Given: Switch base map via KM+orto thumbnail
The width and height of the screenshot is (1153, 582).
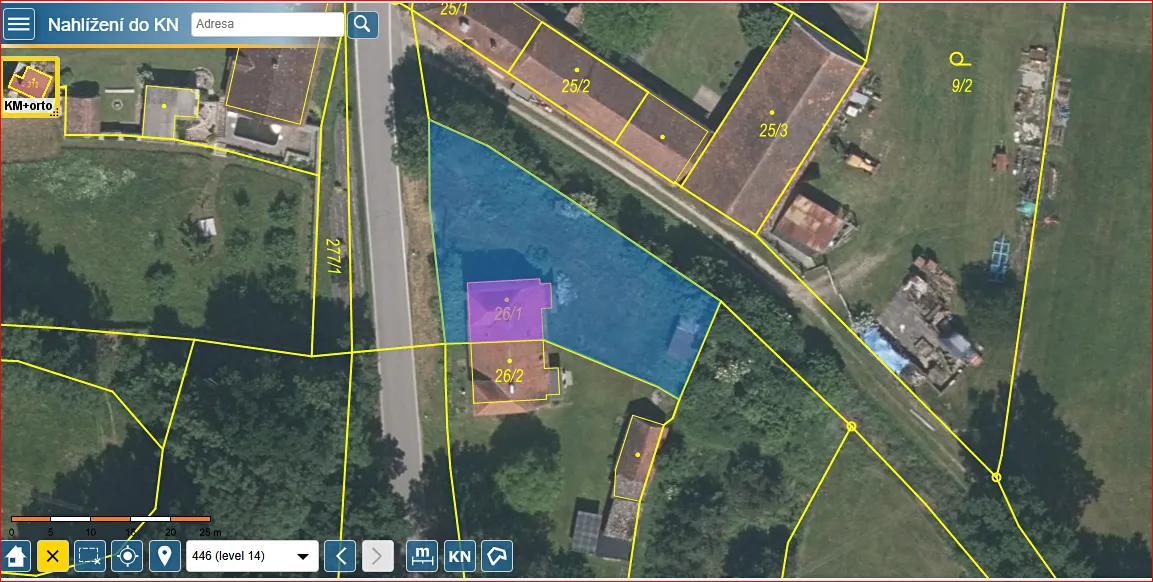Looking at the screenshot, I should [x=30, y=88].
